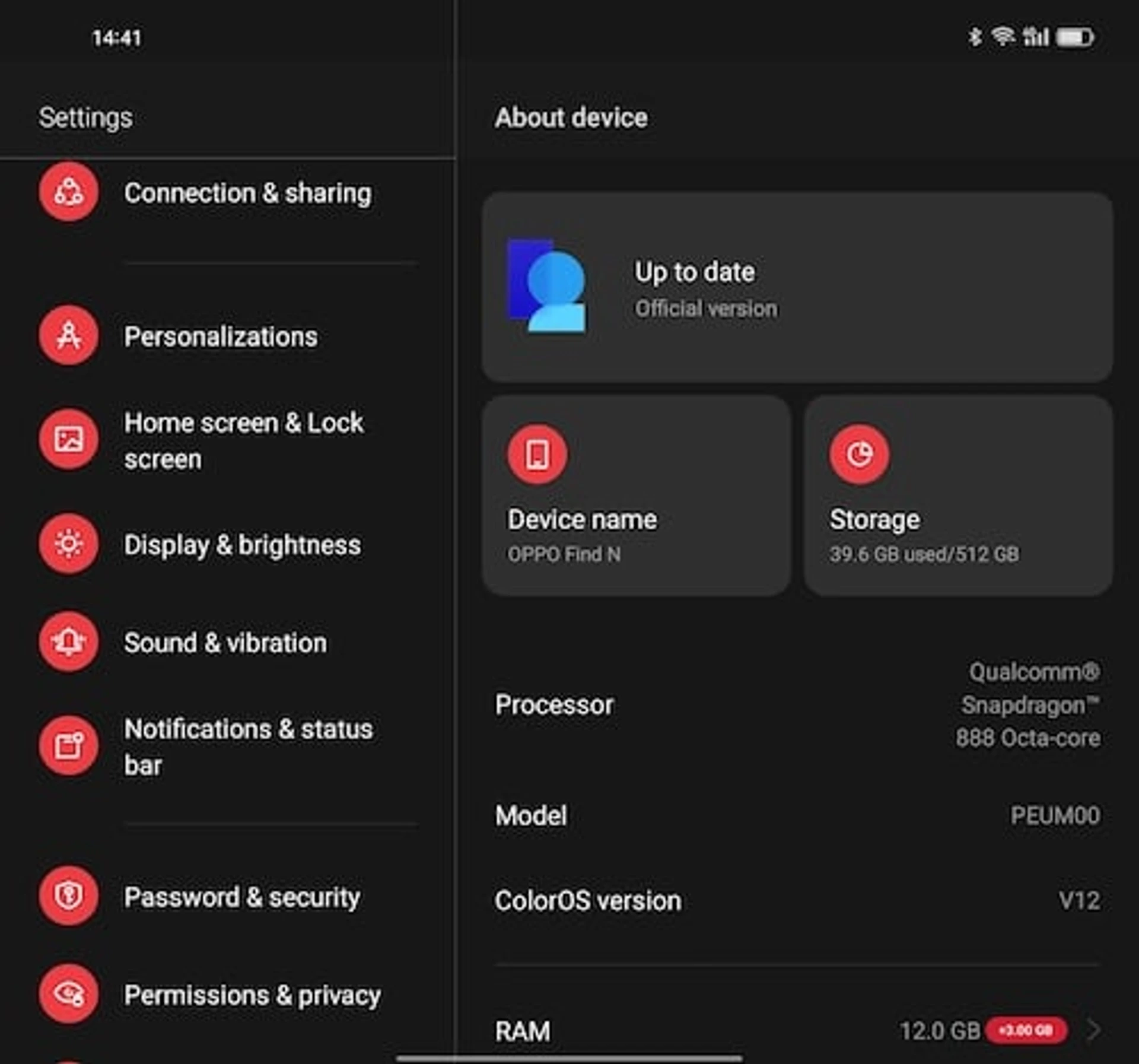
Task: Tap the "OPPO Find N" device name text
Action: coord(564,554)
